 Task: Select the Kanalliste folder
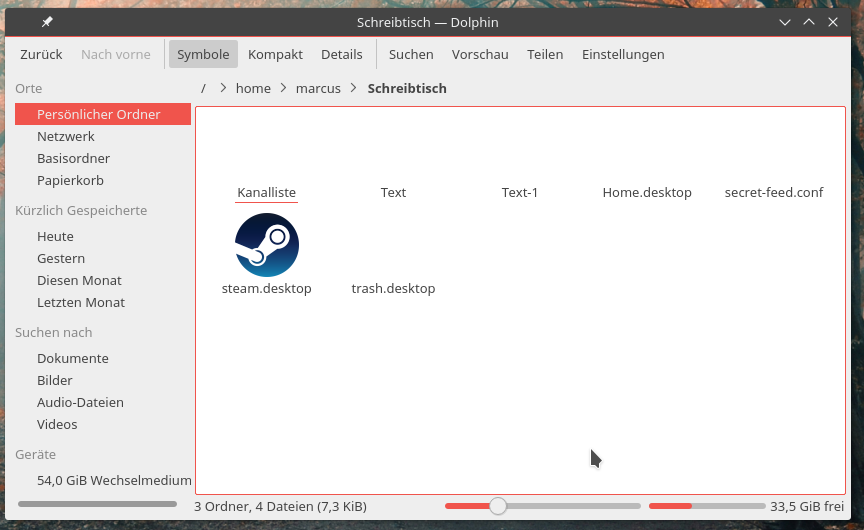[266, 192]
